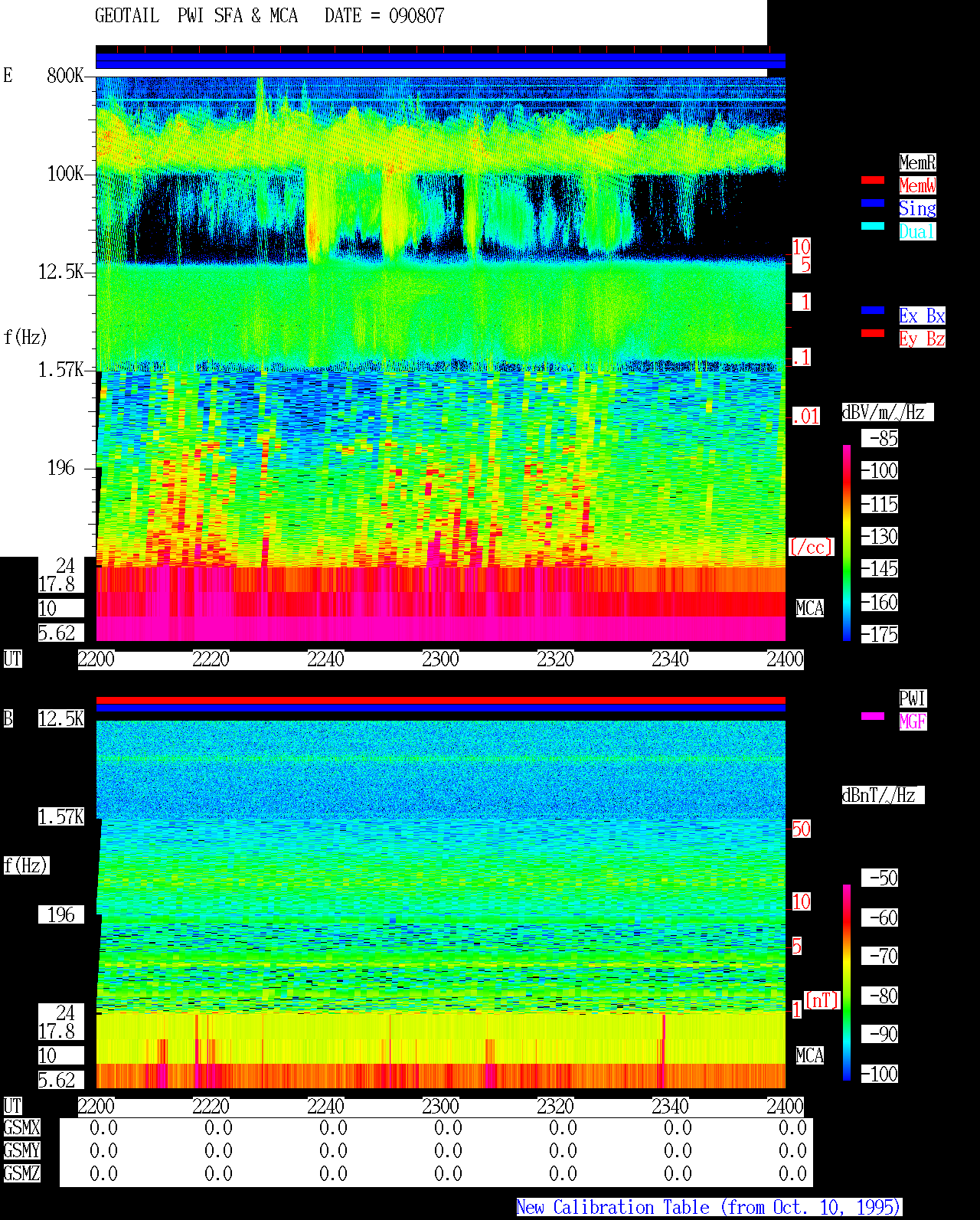The width and height of the screenshot is (980, 1220).
Task: Select the GSMZ row label
Action: tap(21, 1173)
